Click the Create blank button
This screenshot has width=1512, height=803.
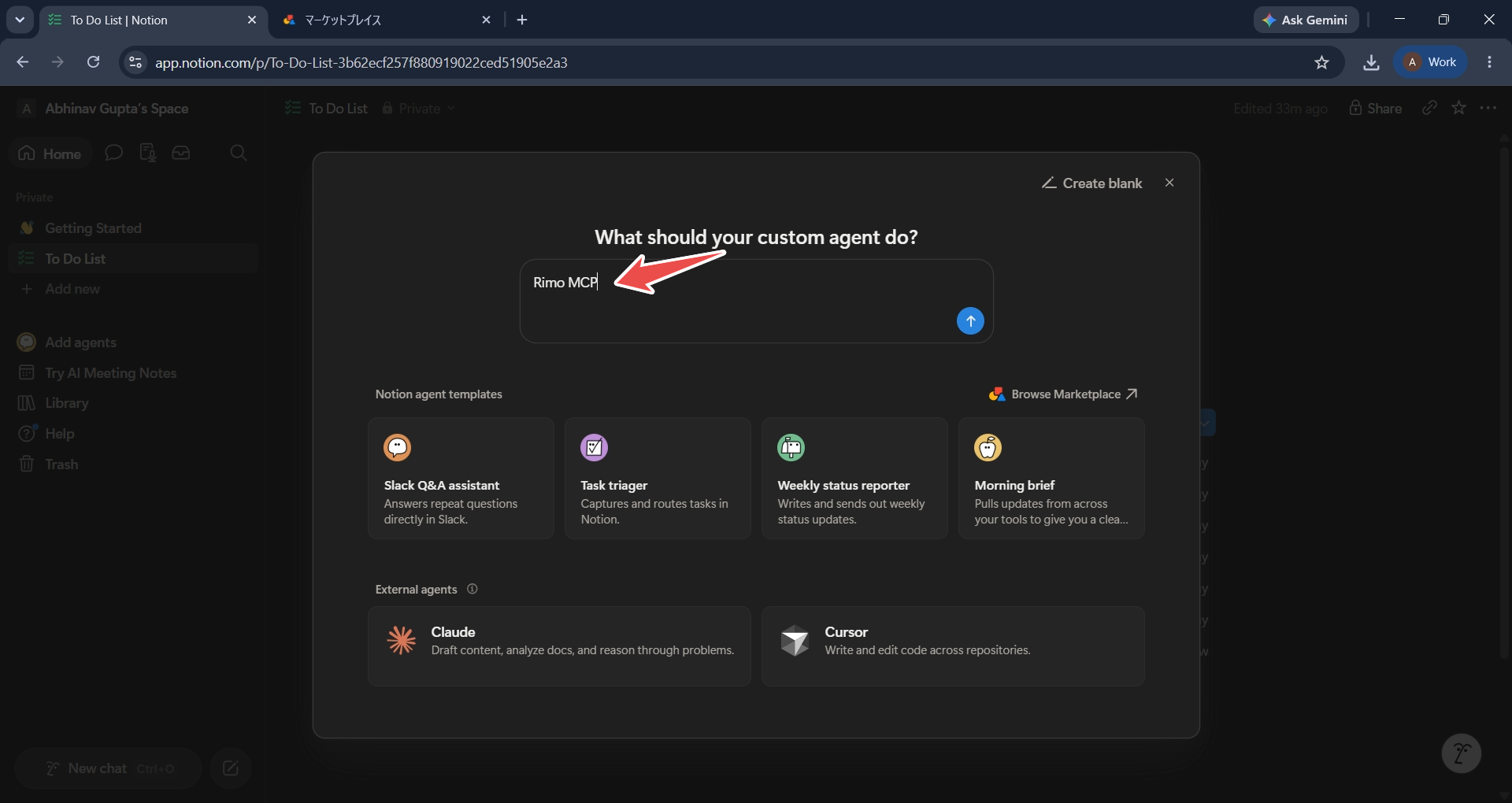1091,183
